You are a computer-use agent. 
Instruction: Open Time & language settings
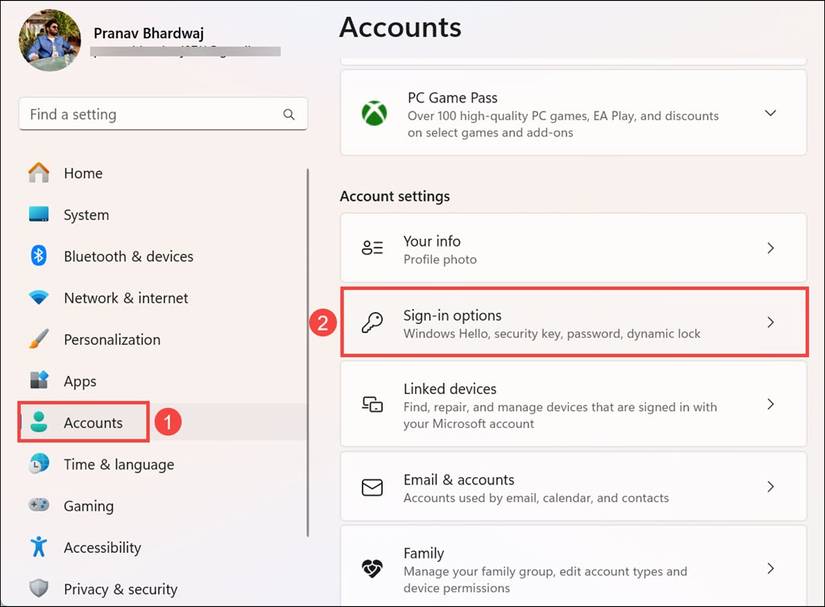coord(119,464)
